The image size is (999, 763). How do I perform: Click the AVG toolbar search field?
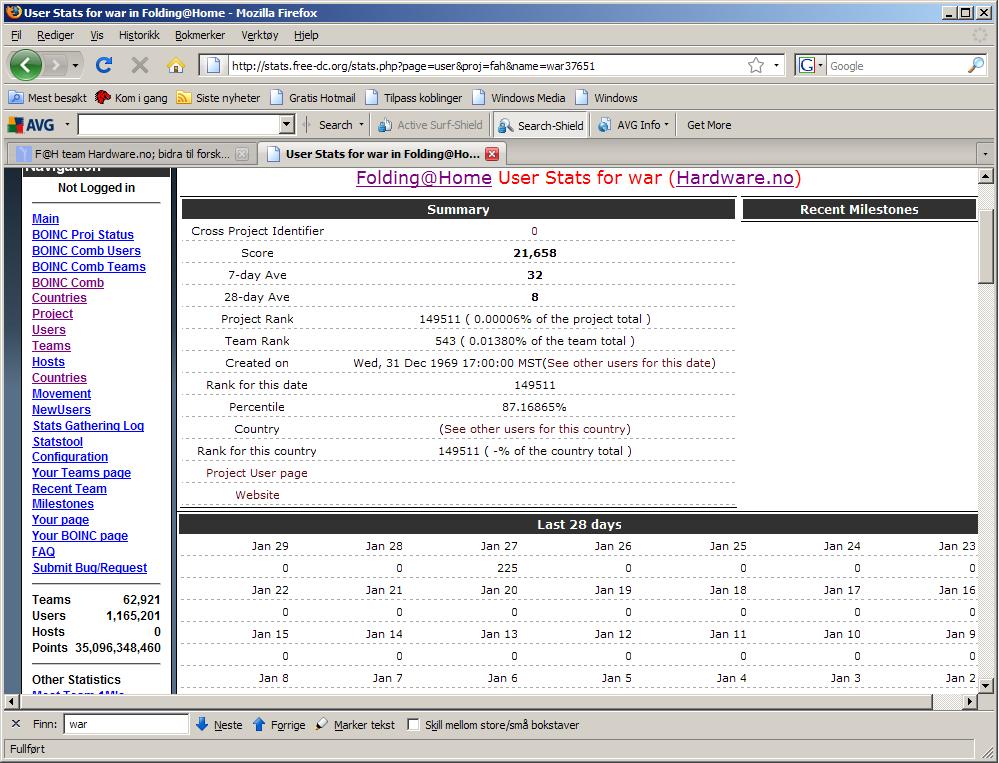tap(179, 124)
